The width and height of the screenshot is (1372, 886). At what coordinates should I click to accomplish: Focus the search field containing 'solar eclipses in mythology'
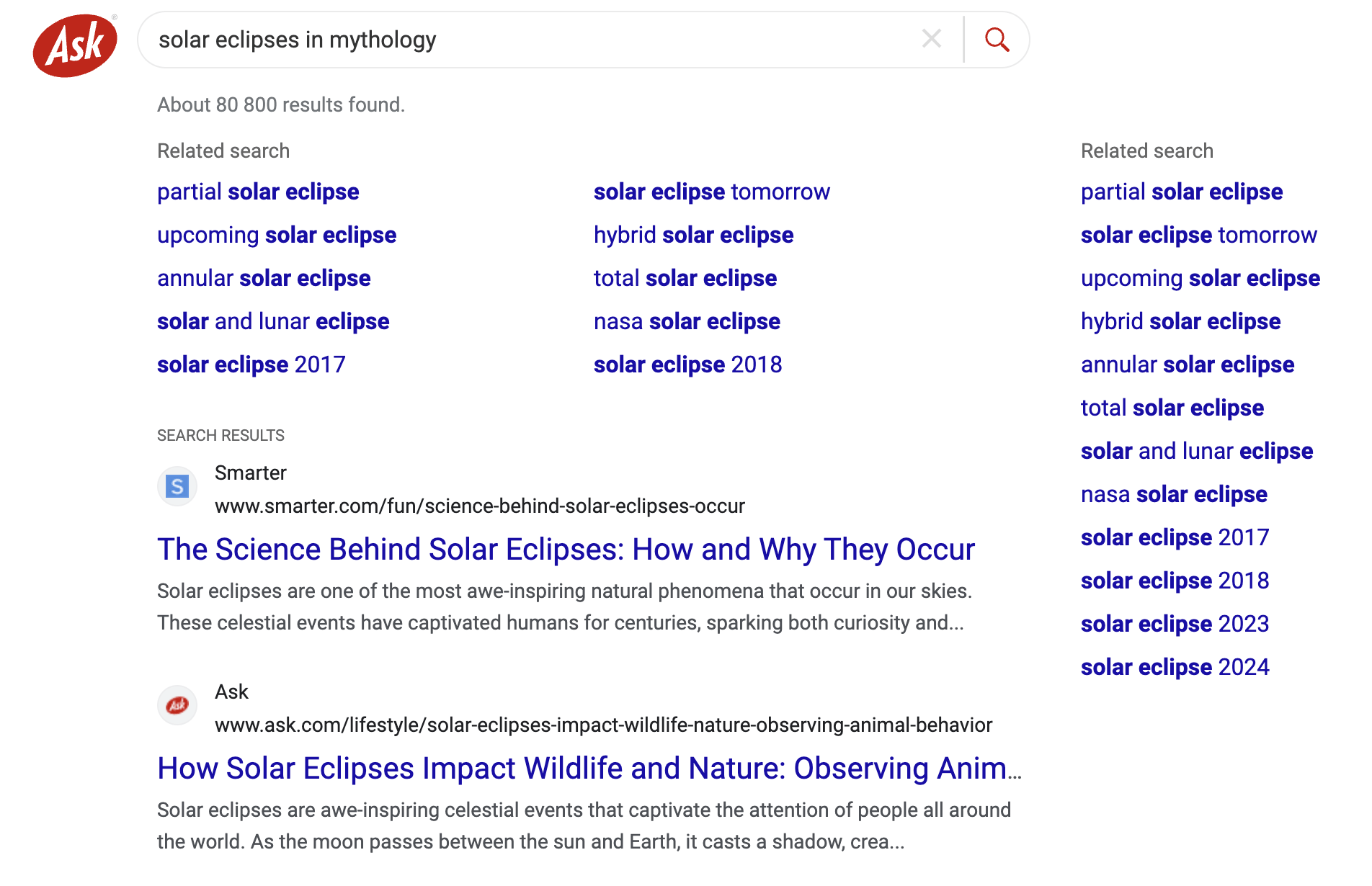(533, 40)
